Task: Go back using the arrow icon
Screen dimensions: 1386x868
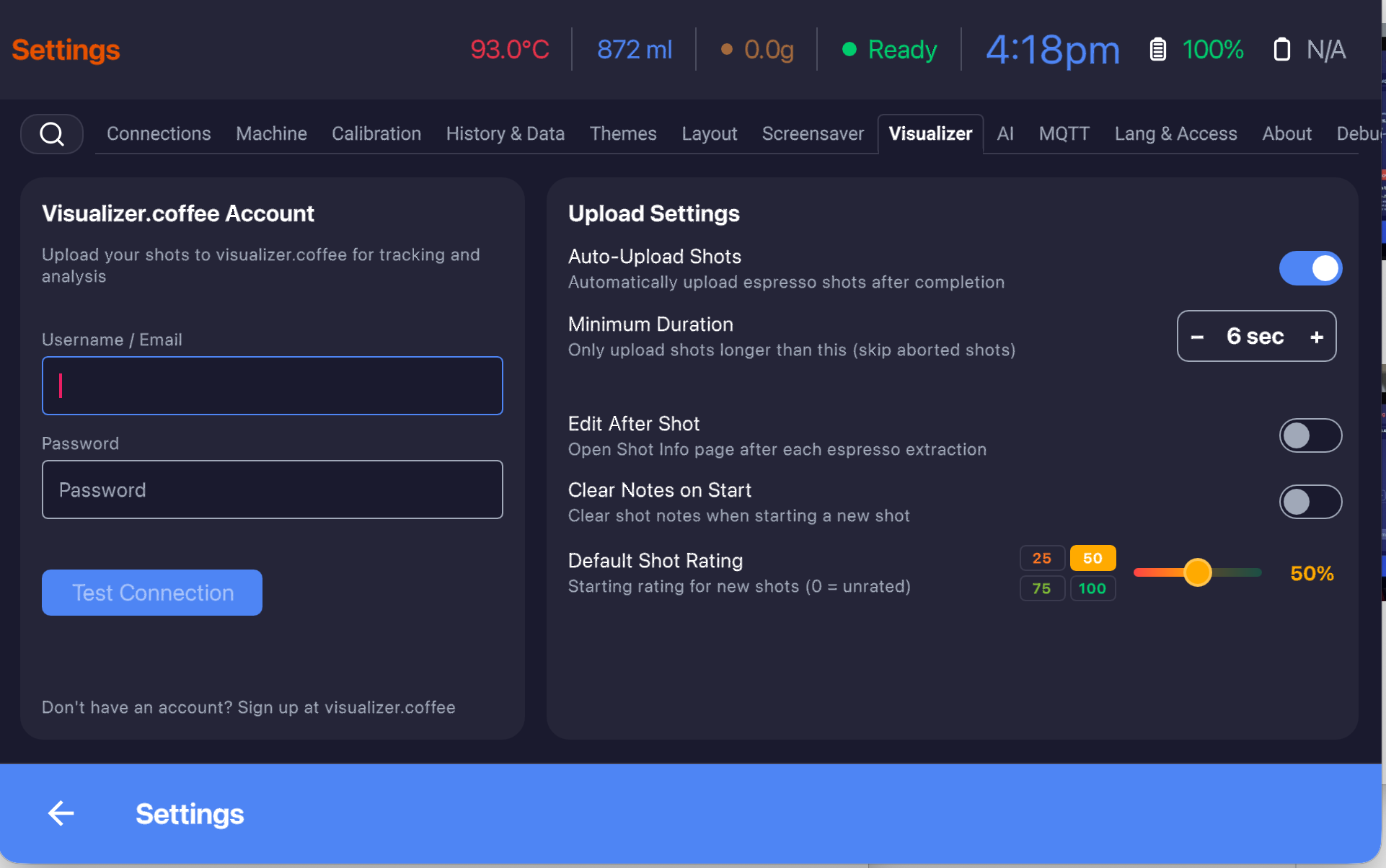Action: pos(61,813)
